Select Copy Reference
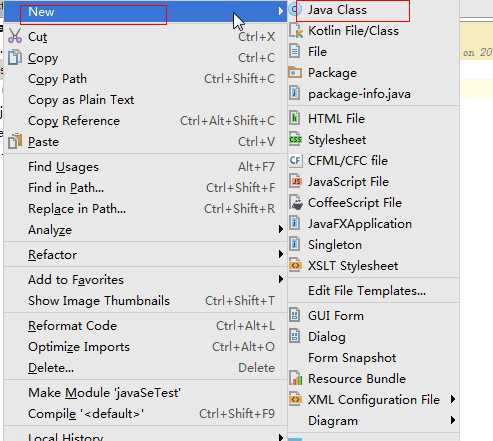The height and width of the screenshot is (441, 493). [145, 121]
